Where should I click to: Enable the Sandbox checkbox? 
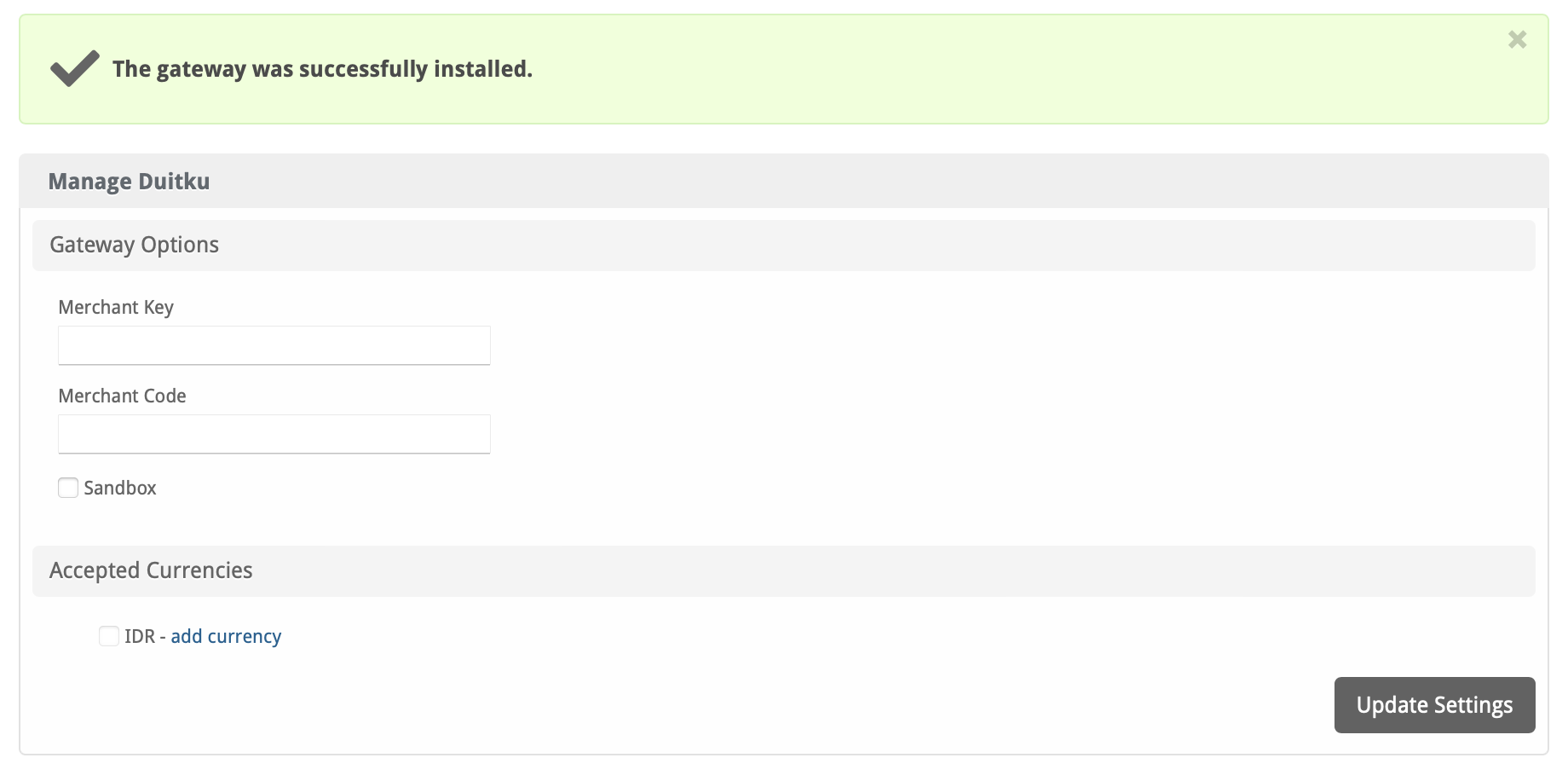point(68,488)
